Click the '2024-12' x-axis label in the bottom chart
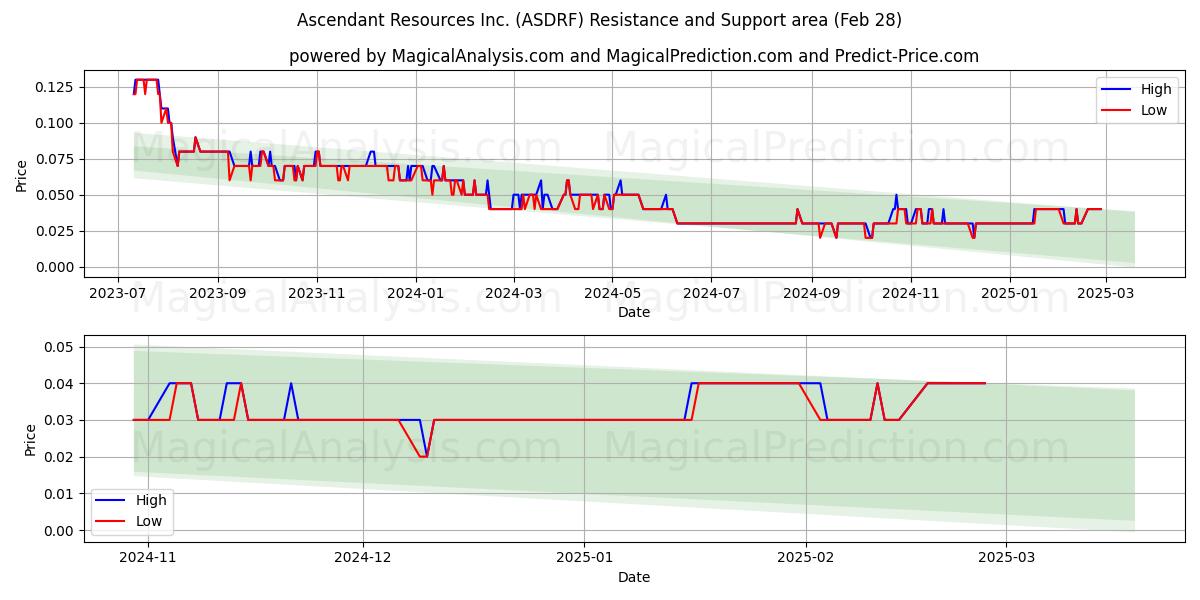Screen dimensions: 1200x600 (363, 559)
